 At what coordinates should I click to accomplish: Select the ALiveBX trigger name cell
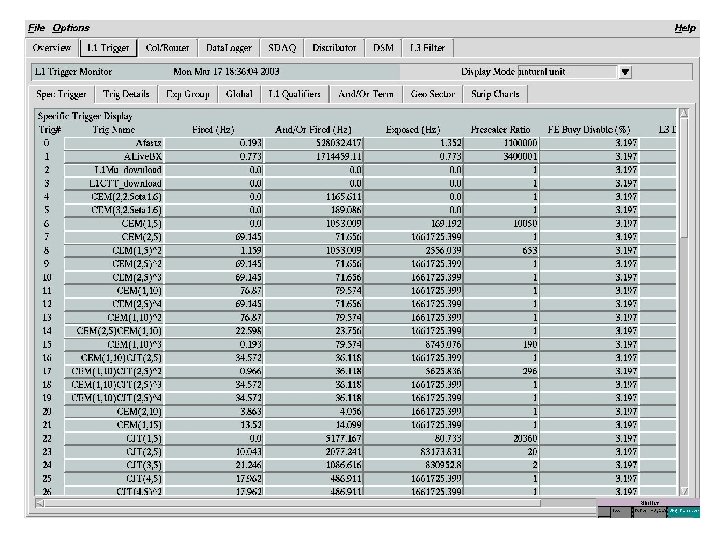point(113,157)
